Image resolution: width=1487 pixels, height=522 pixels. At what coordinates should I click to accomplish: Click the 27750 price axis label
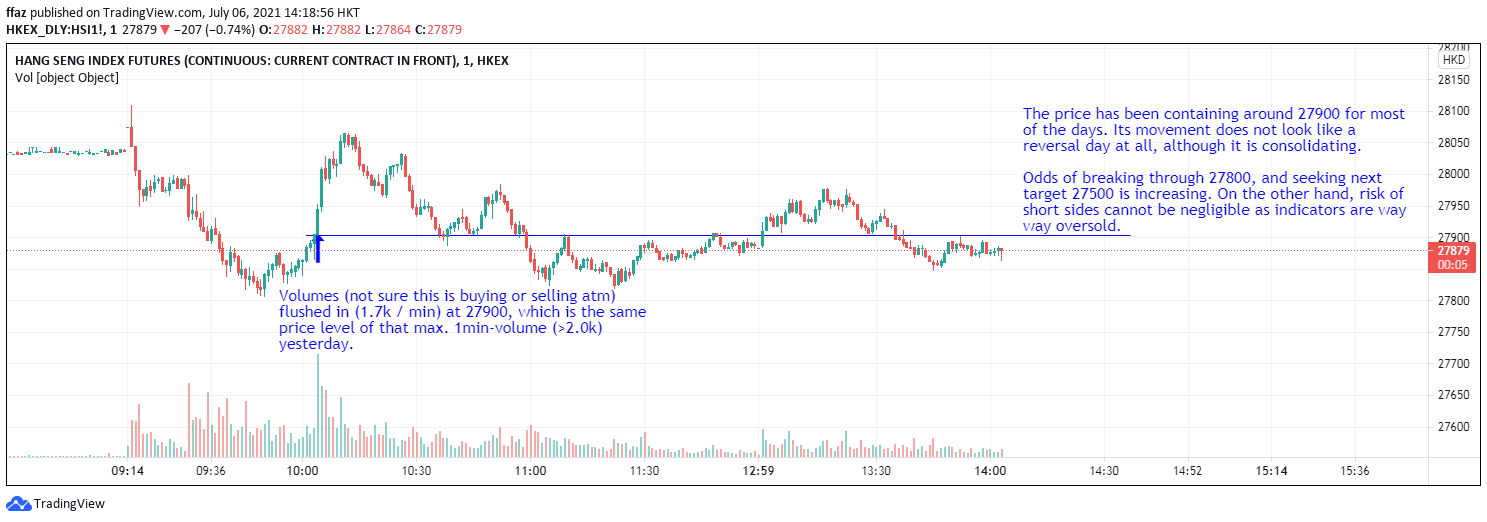click(x=1452, y=332)
